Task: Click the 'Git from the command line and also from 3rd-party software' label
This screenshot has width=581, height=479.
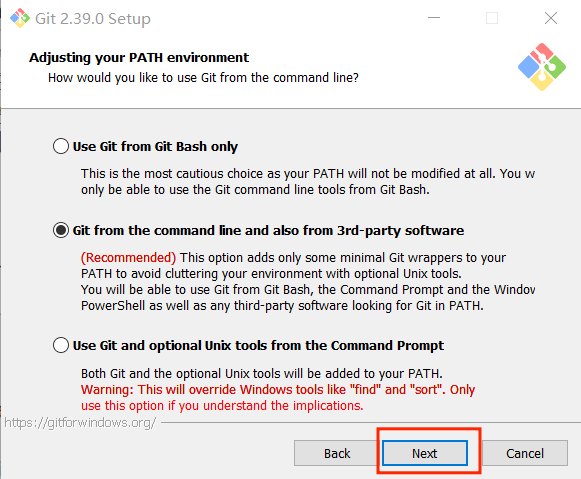Action: tap(268, 230)
